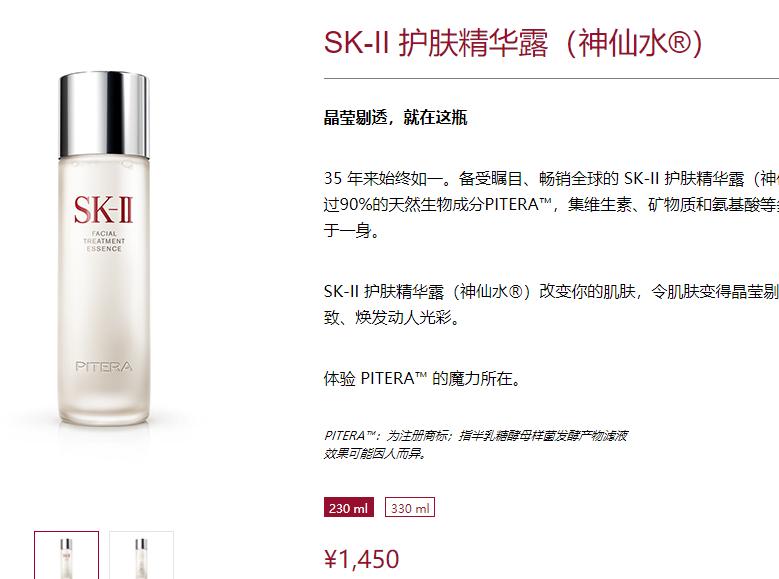
Task: View the second bottle thumbnail image
Action: tap(142, 555)
